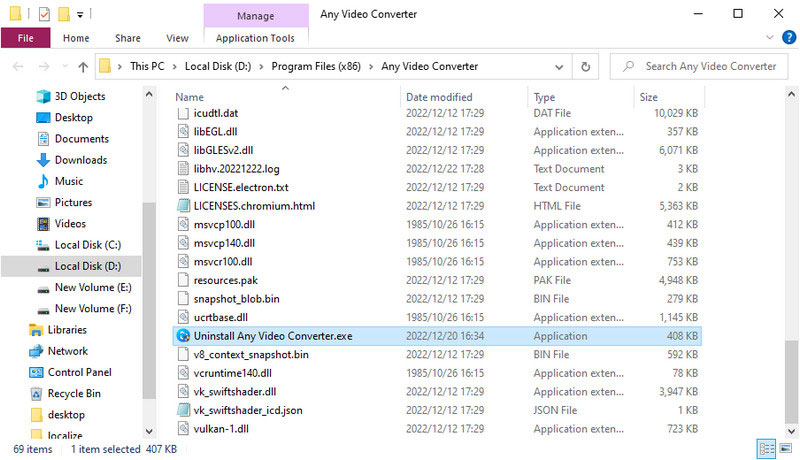800x460 pixels.
Task: Expand the ribbon with chevron
Action: 769,37
